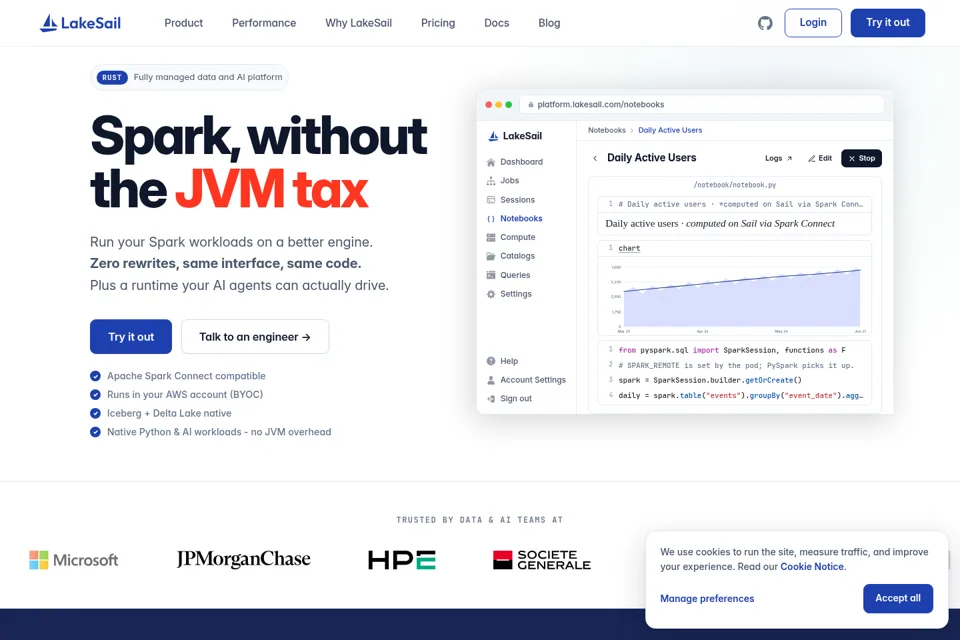Click the 'chart' cell label
960x640 pixels.
[x=629, y=248]
